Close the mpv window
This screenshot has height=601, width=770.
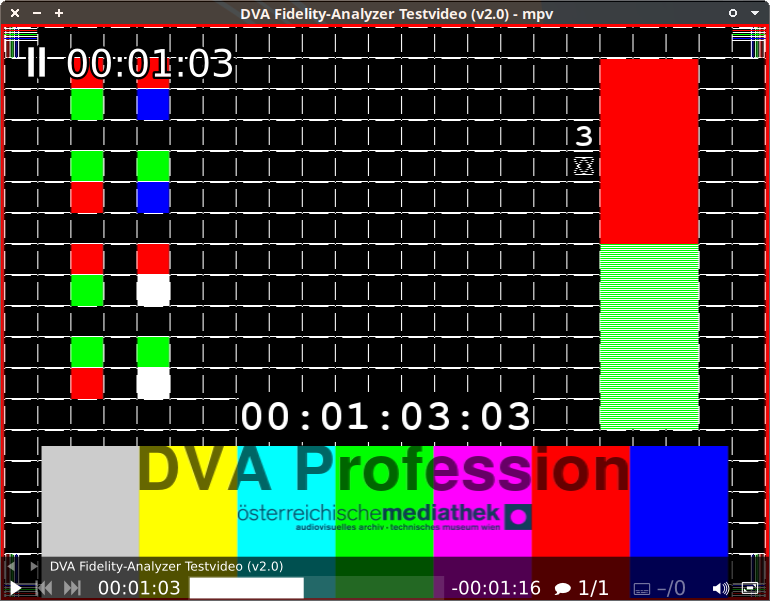(14, 13)
